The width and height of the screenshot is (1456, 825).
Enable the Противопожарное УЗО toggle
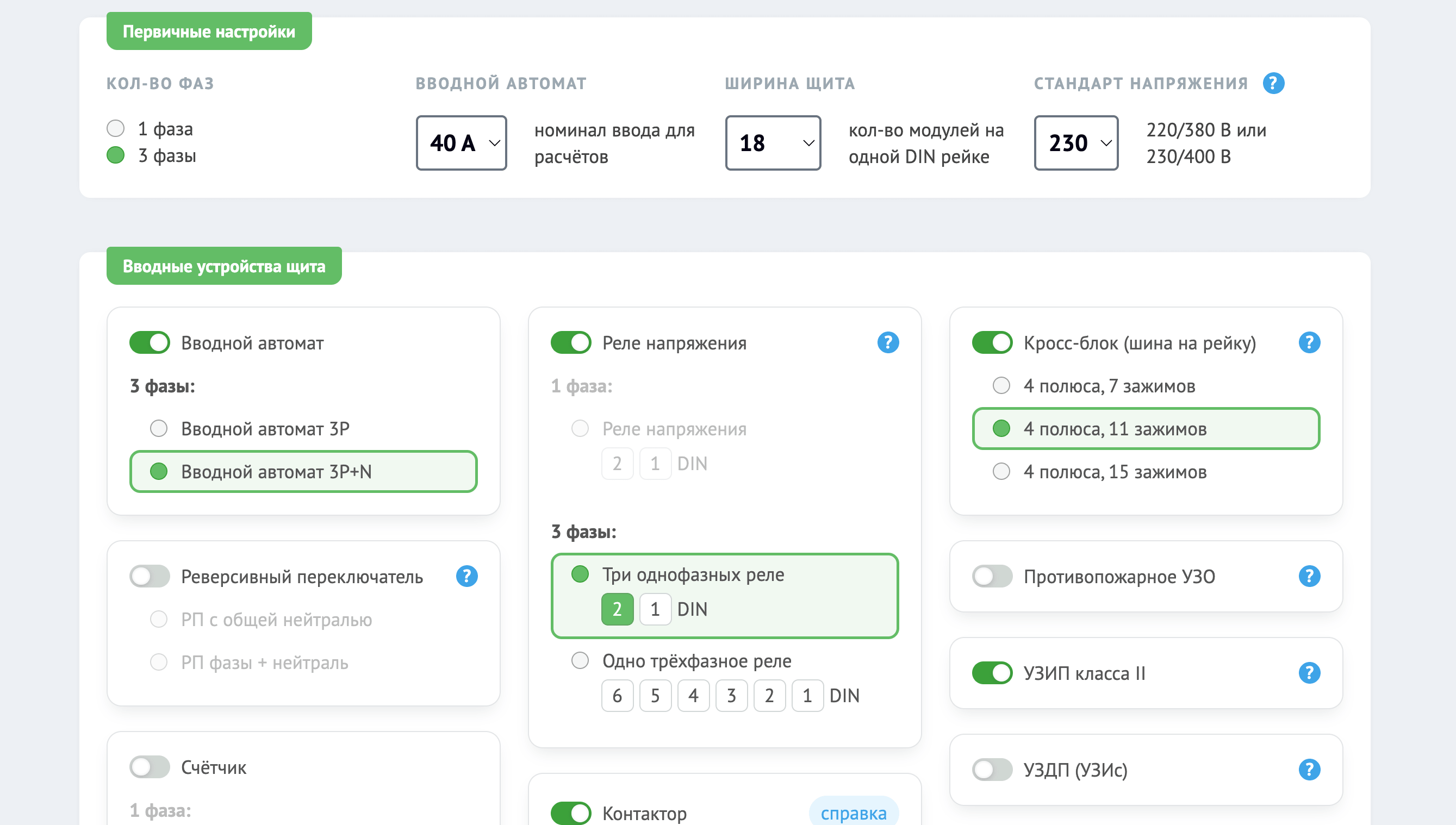pyautogui.click(x=992, y=576)
